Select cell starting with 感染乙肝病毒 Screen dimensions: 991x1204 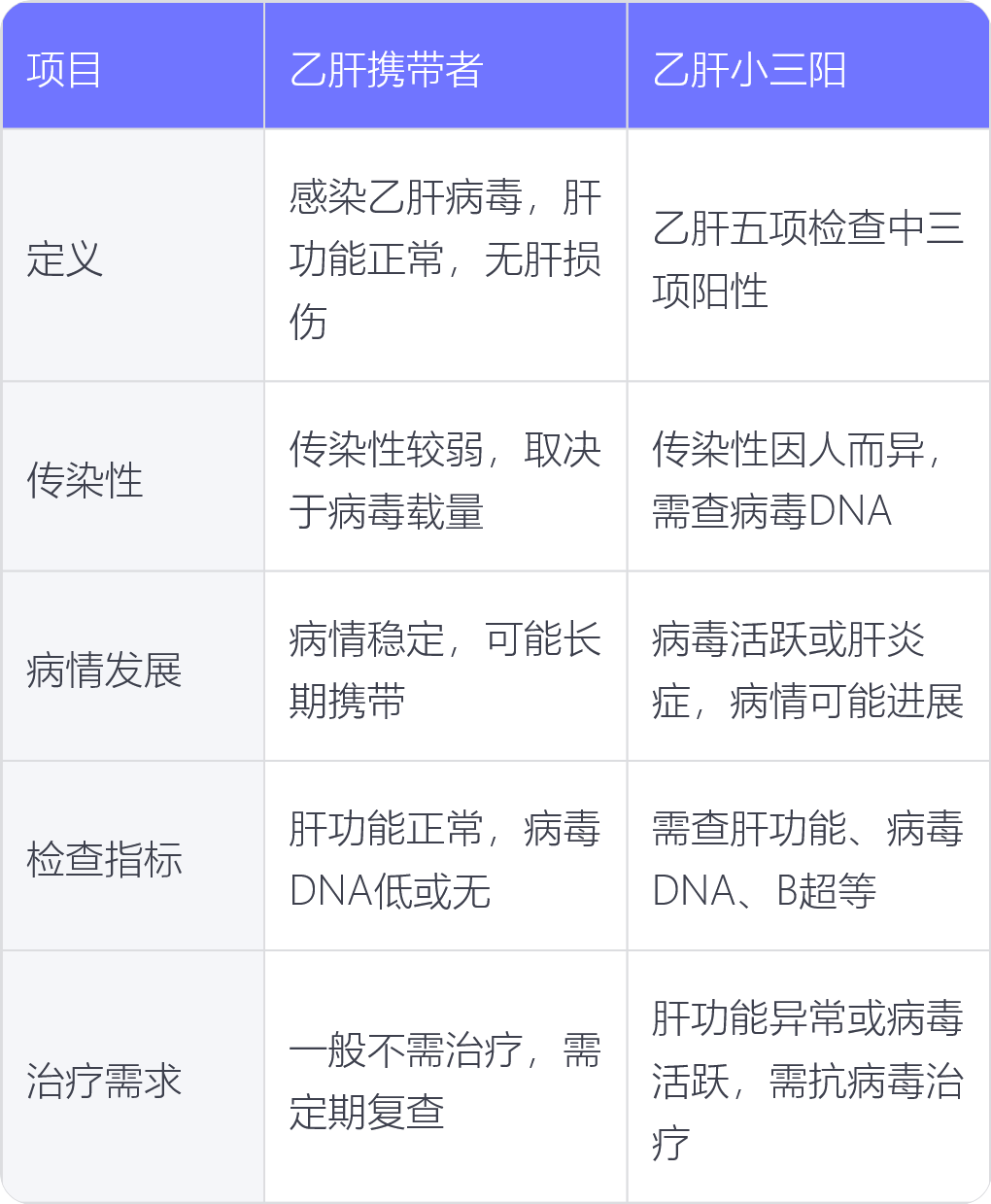tap(445, 256)
